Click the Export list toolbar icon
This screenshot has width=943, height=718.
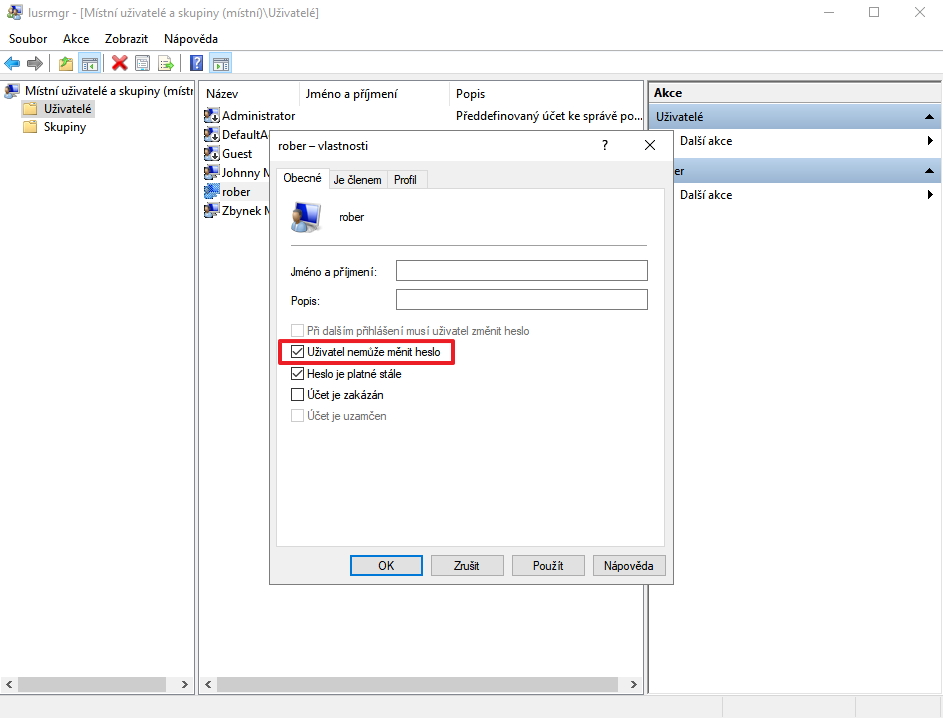click(x=165, y=63)
